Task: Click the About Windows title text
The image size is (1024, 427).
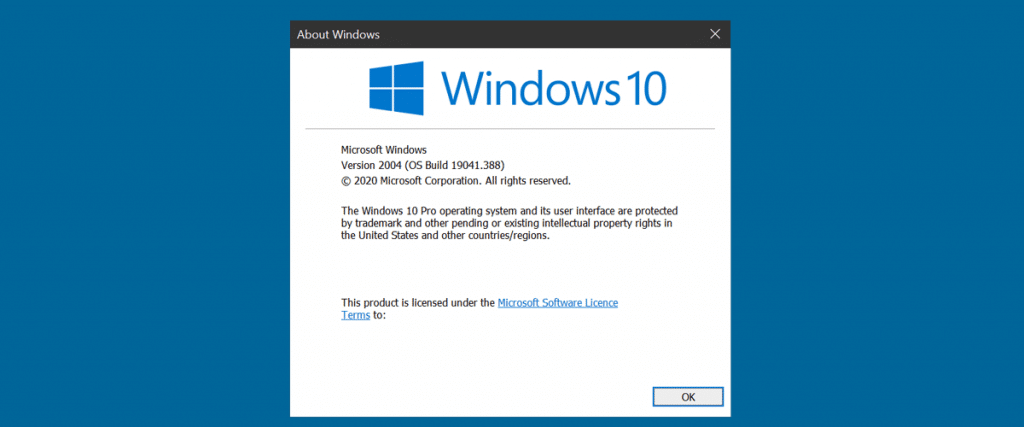Action: [x=338, y=34]
